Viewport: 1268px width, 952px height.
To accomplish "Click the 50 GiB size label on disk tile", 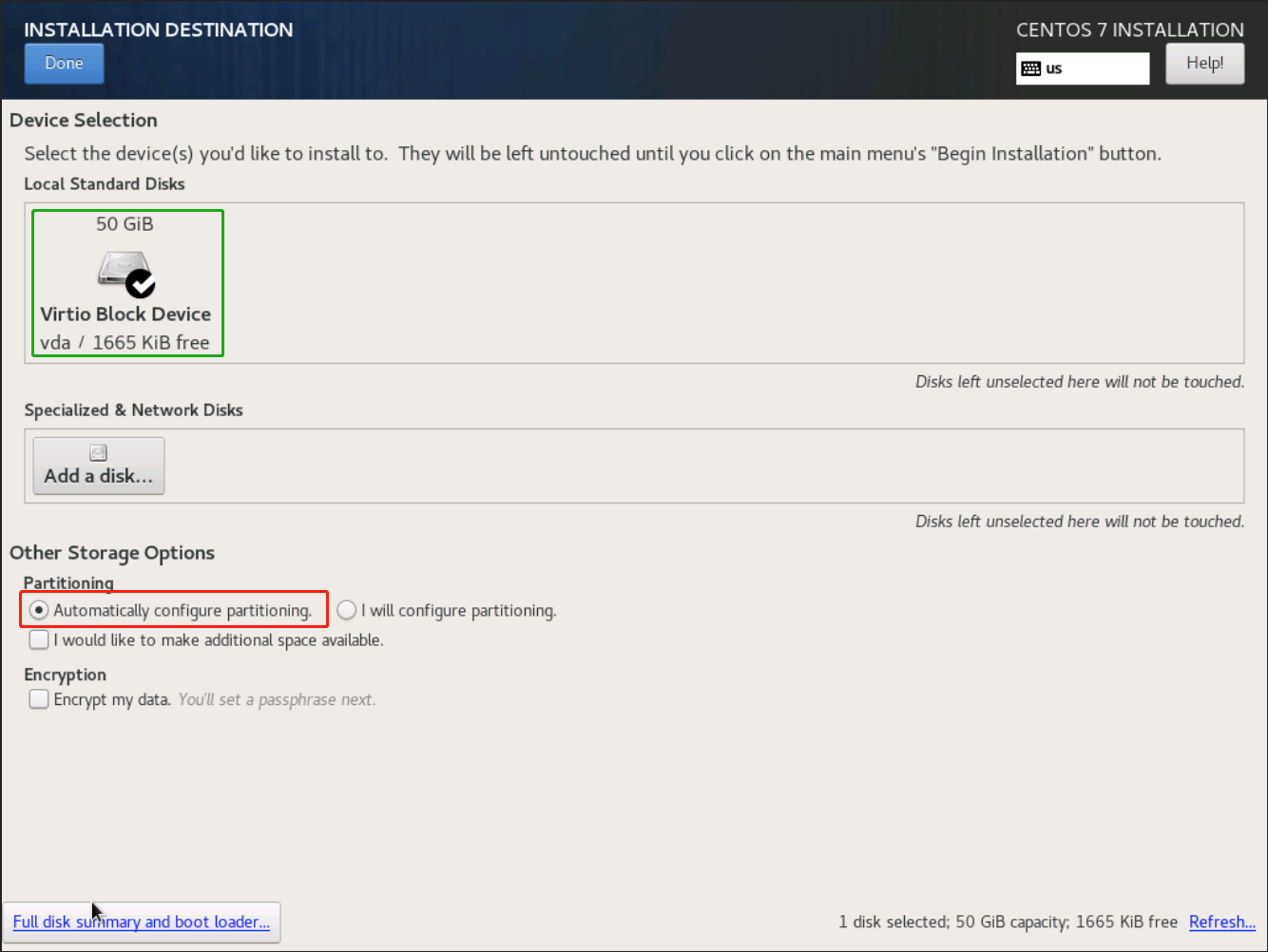I will (x=125, y=224).
